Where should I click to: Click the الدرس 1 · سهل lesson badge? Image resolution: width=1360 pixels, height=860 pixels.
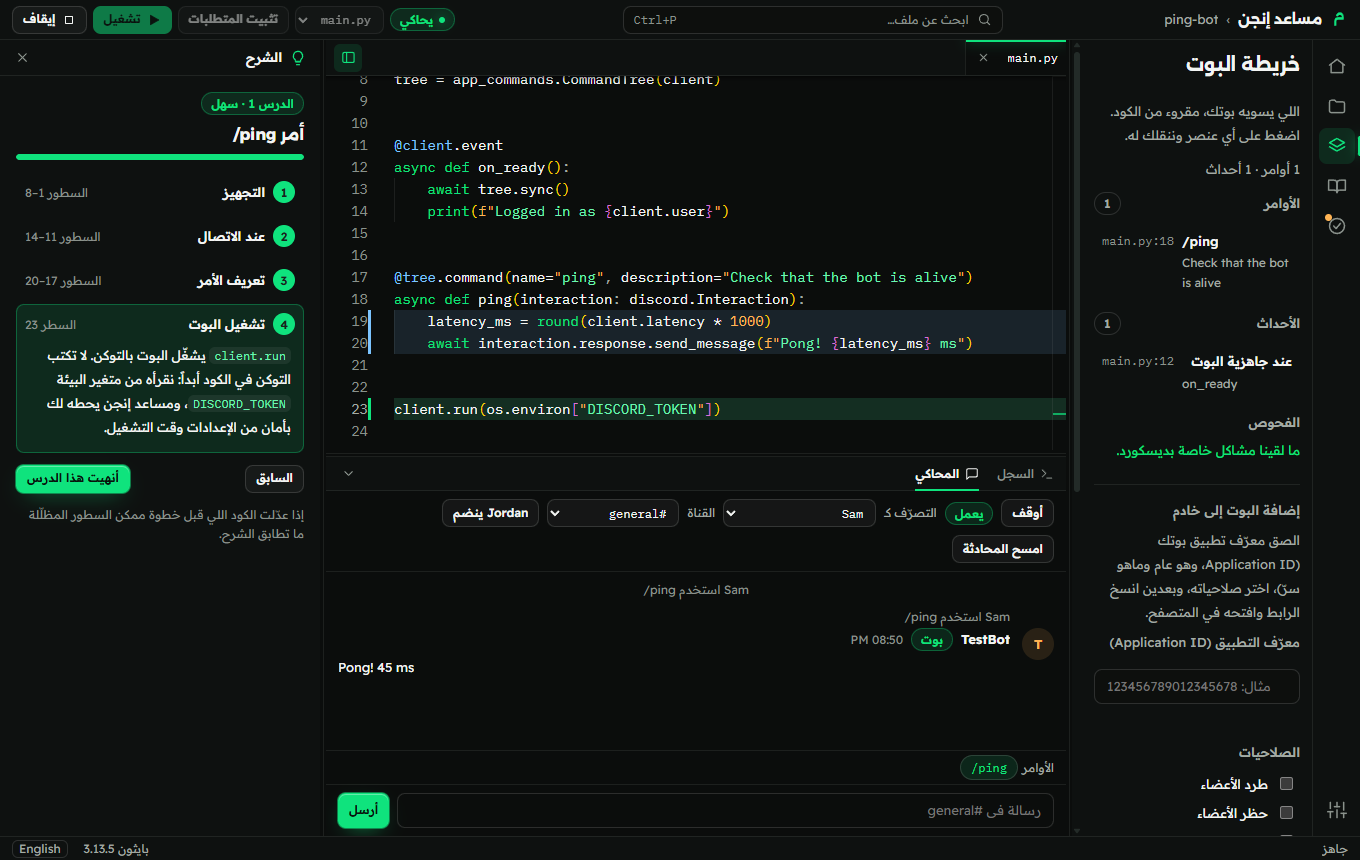click(253, 104)
